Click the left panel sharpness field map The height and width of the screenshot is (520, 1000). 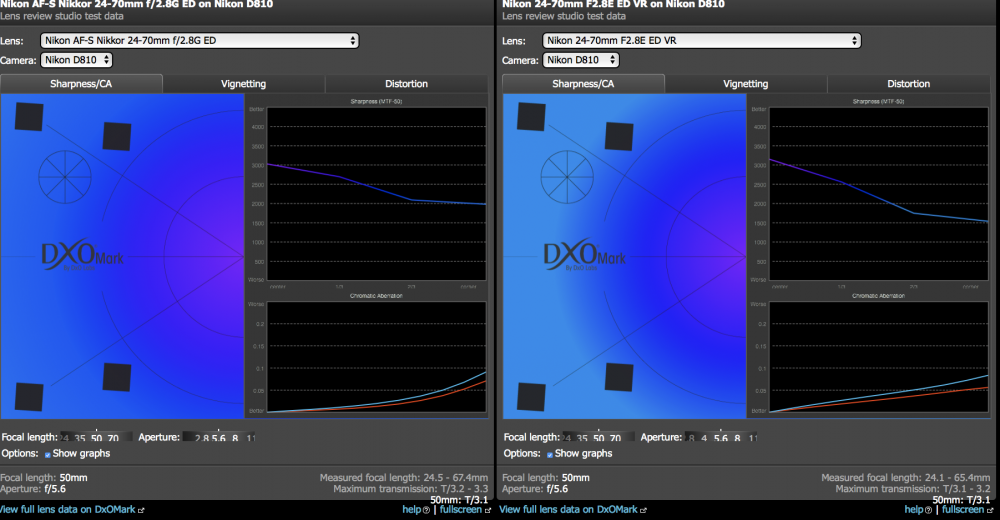(122, 256)
